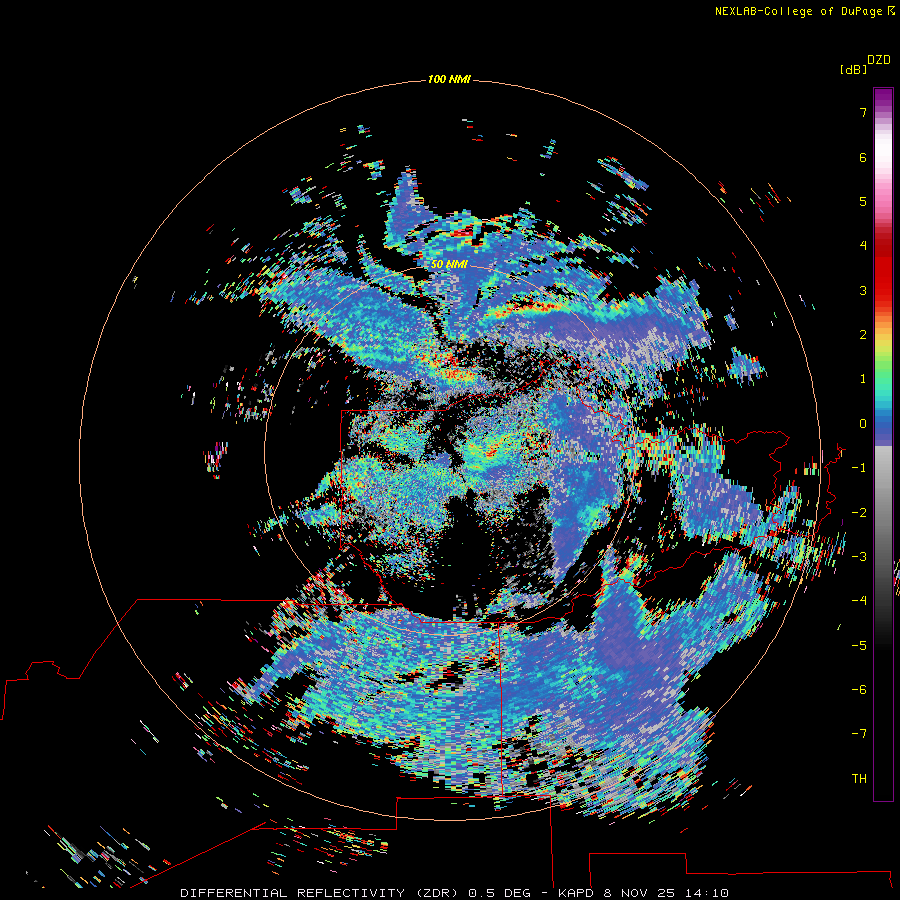Click the ZDR color scale bar
Screen dimensions: 900x900
point(883,444)
